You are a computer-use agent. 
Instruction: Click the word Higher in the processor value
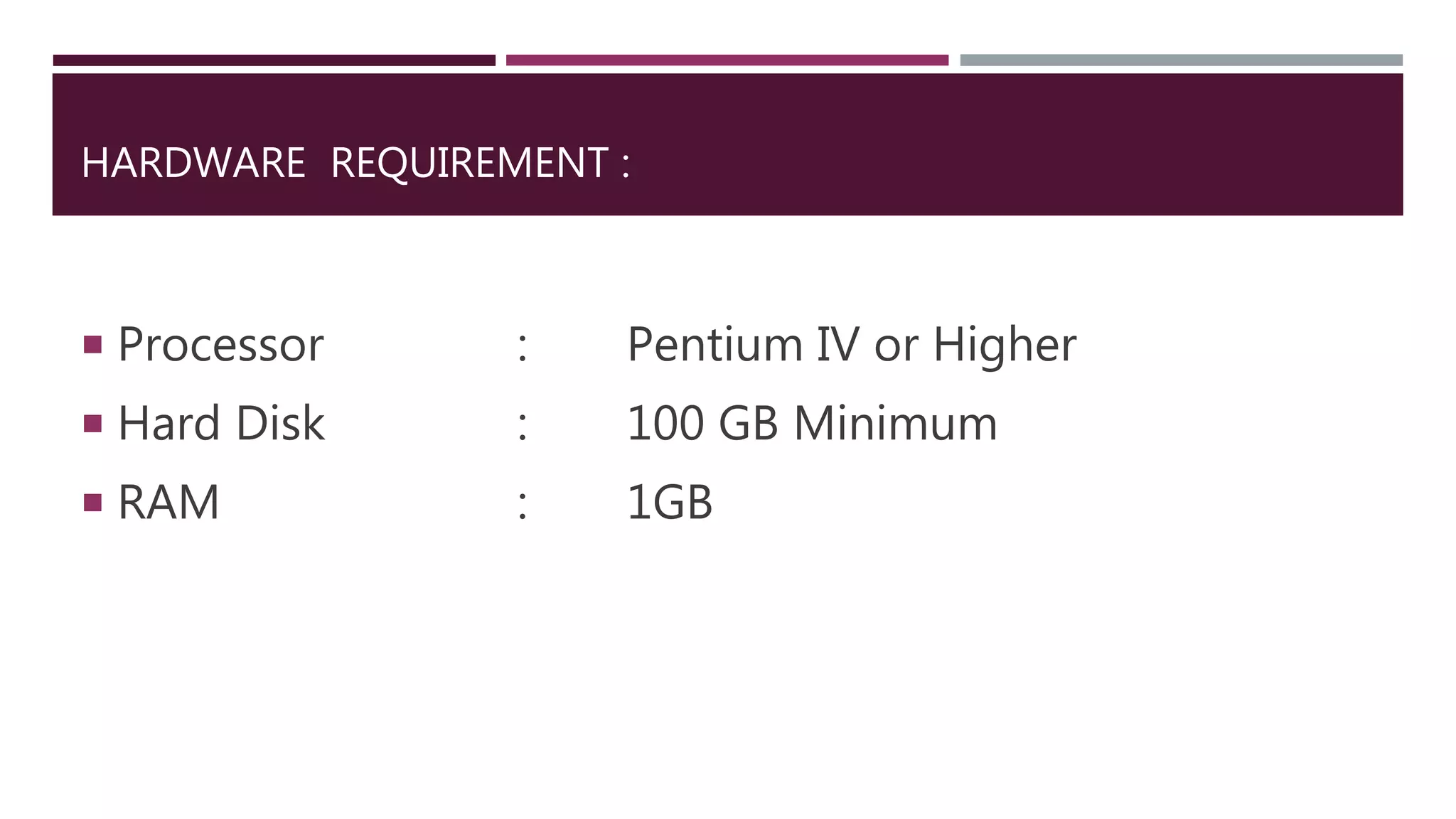pyautogui.click(x=1005, y=345)
